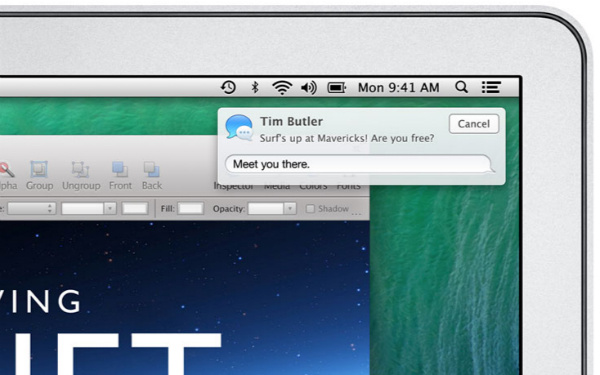Click the Messages icon in the notification
600x375 pixels.
pos(239,127)
